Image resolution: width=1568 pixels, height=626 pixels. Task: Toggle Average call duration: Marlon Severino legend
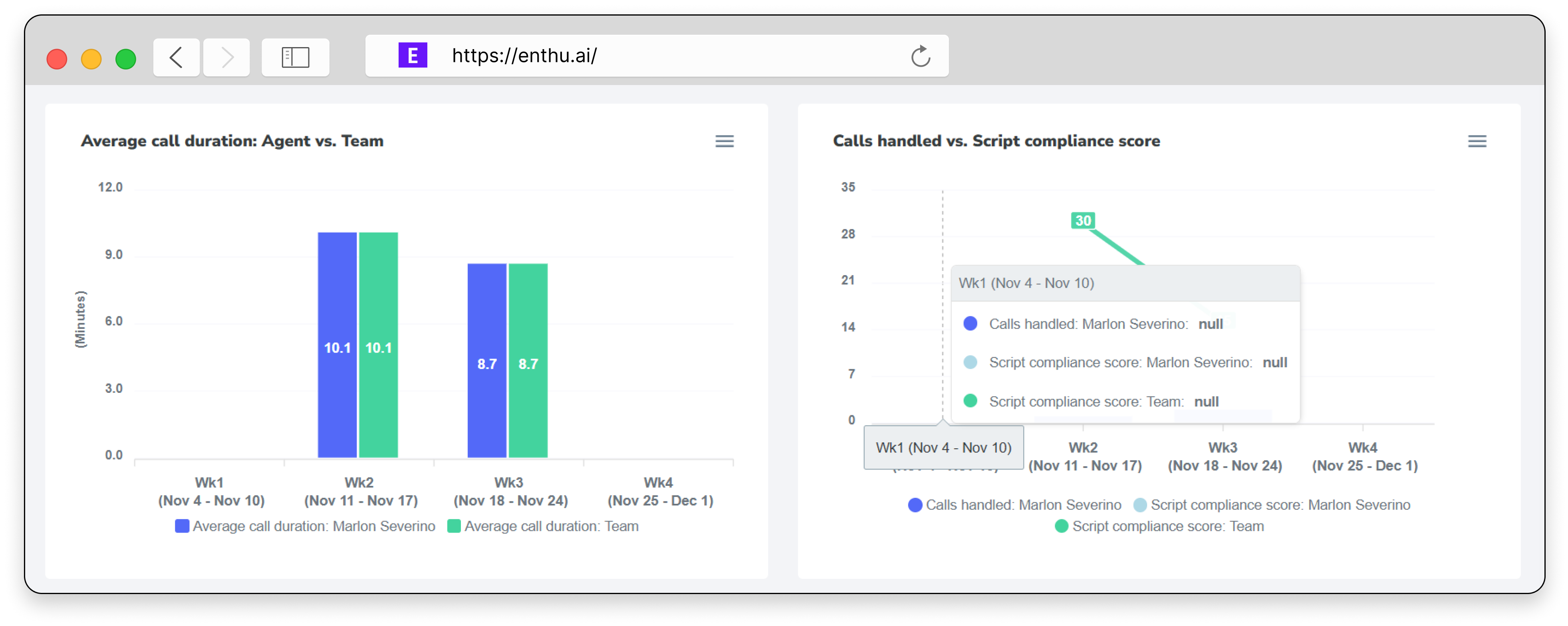305,526
